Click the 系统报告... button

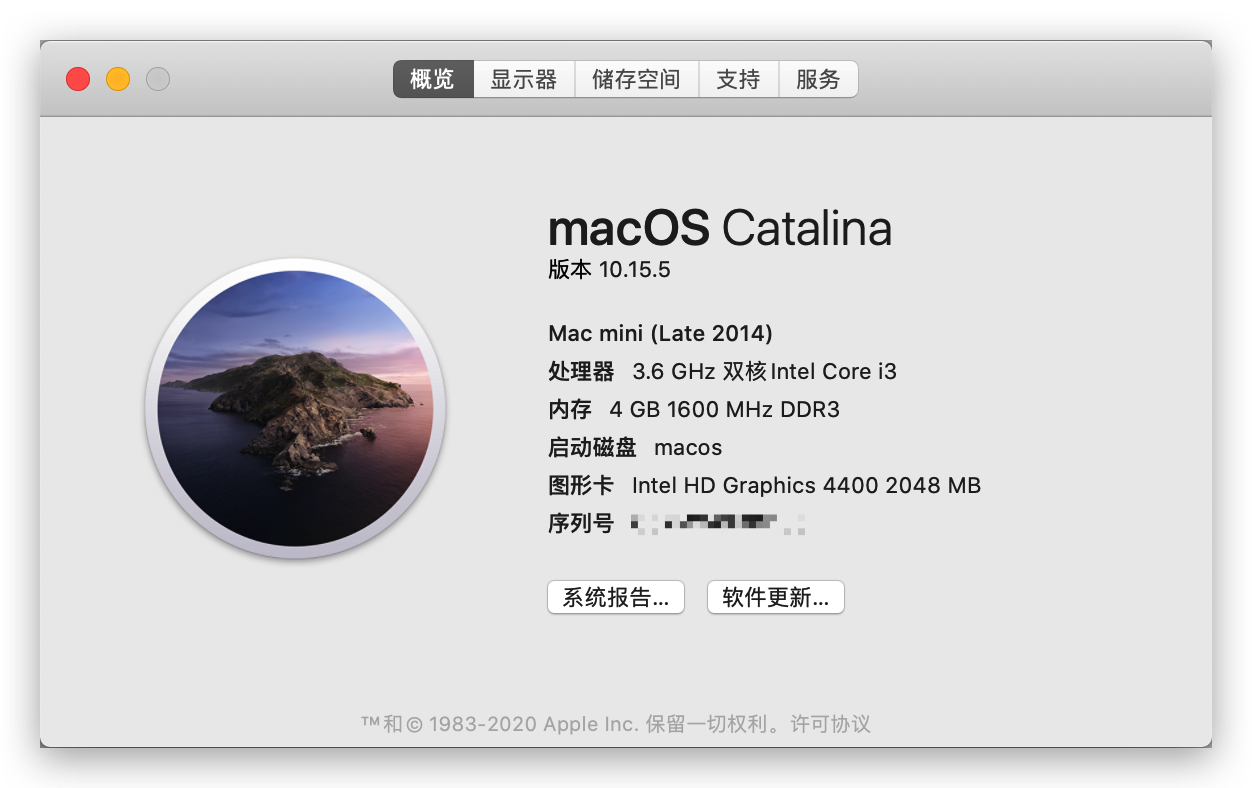(616, 597)
